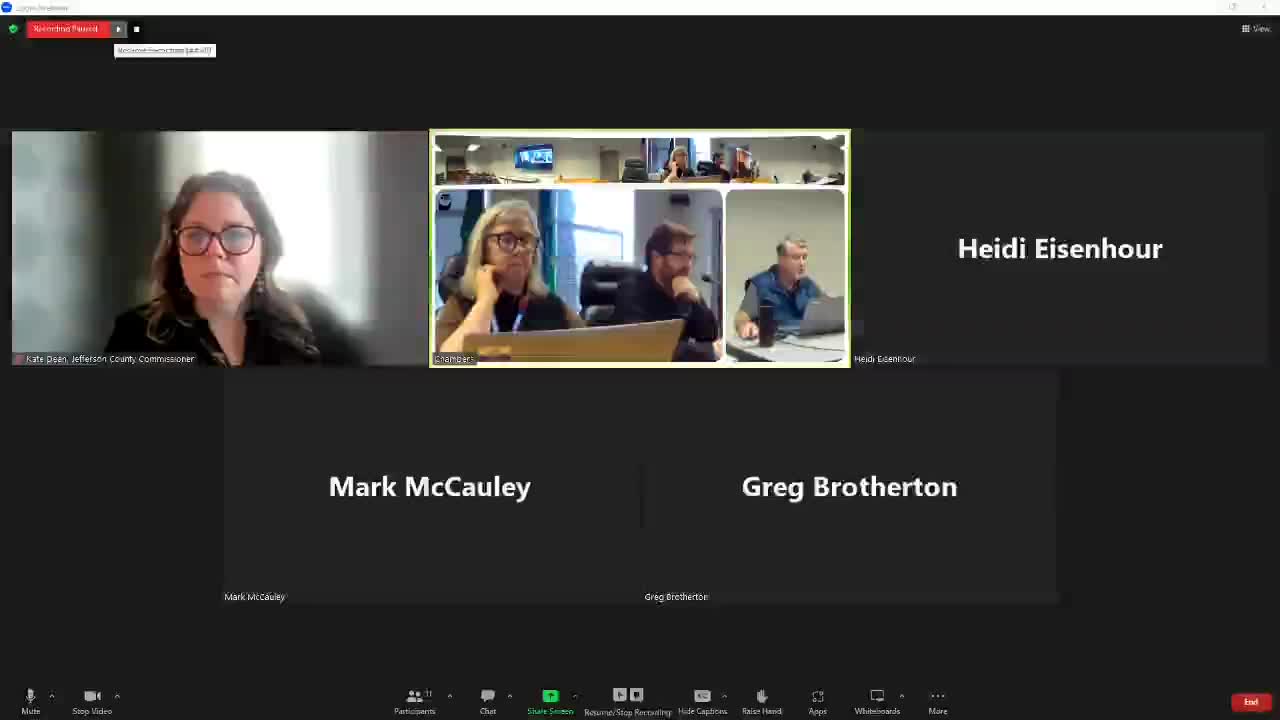Click the green encryption shield icon
The height and width of the screenshot is (720, 1280).
13,29
